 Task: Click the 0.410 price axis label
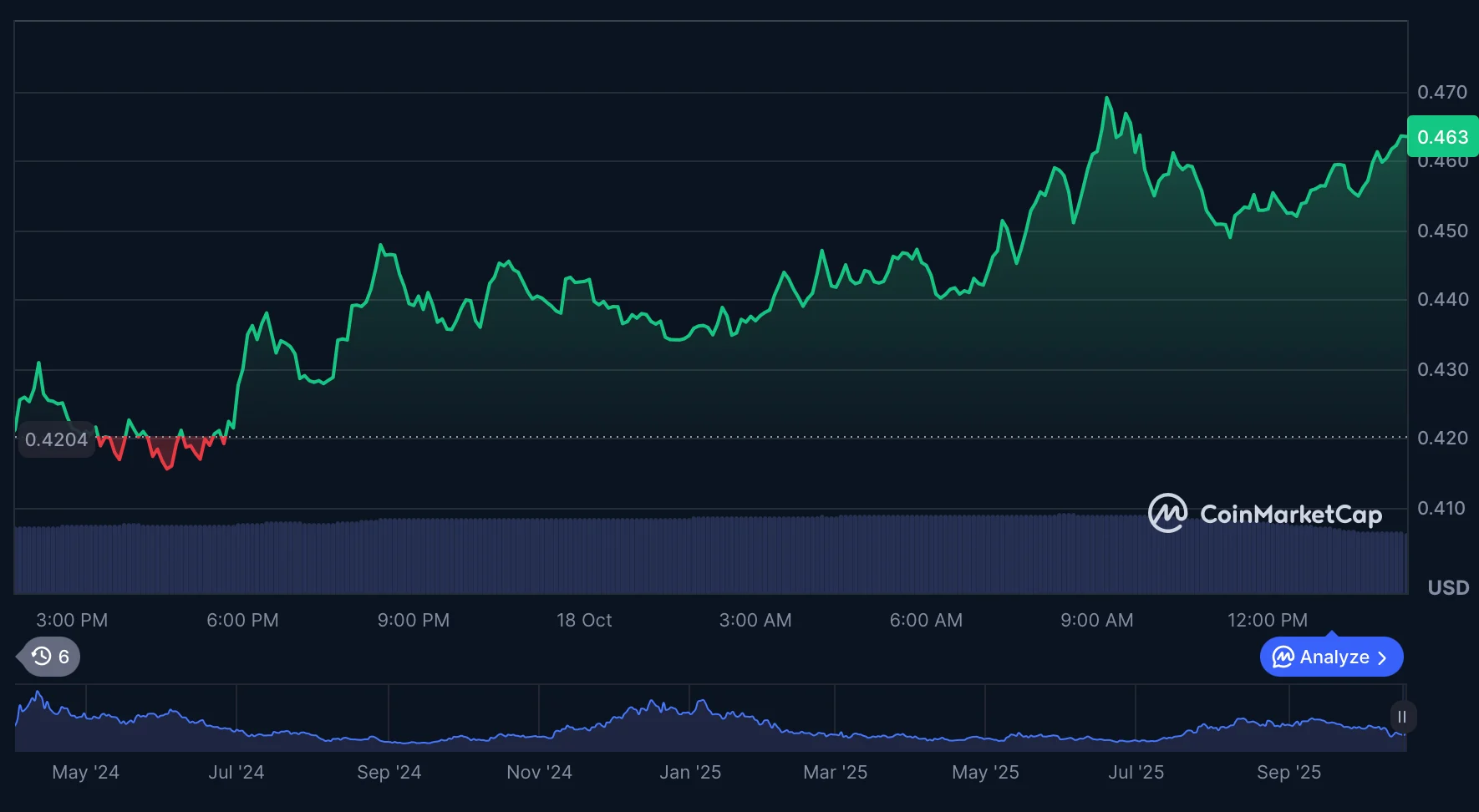coord(1441,508)
